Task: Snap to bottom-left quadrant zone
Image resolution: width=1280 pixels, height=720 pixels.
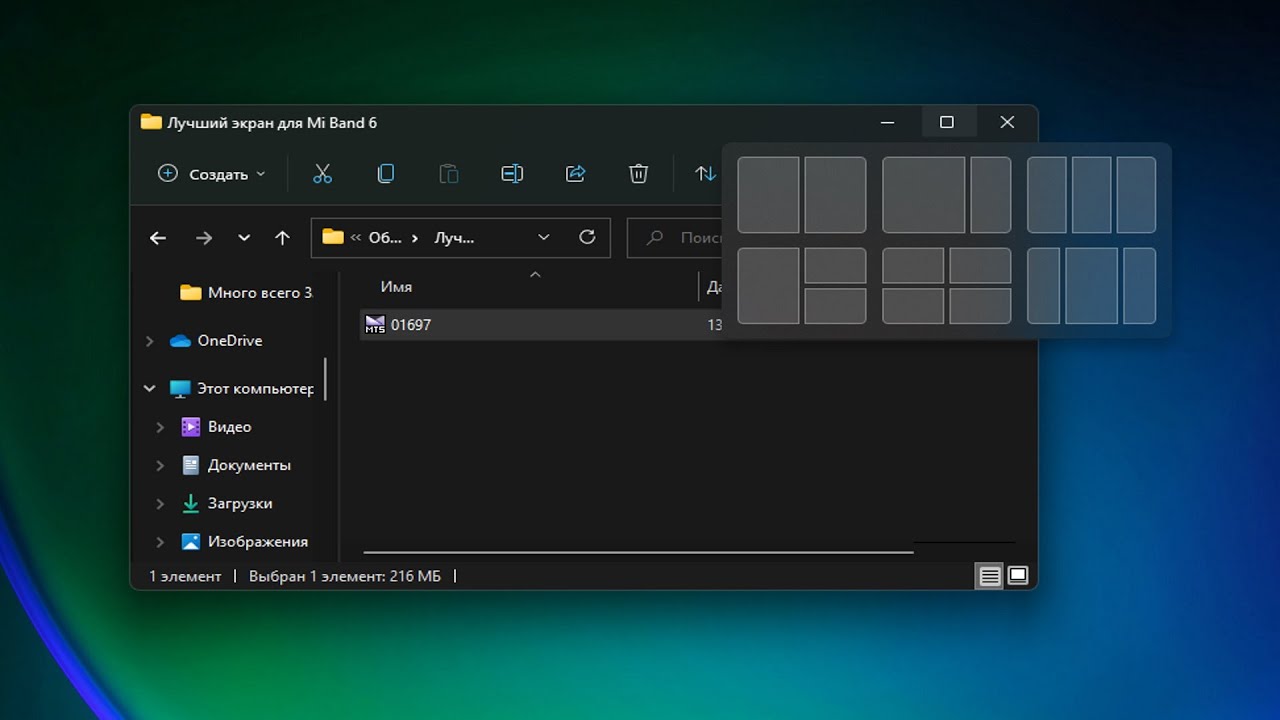Action: 913,306
